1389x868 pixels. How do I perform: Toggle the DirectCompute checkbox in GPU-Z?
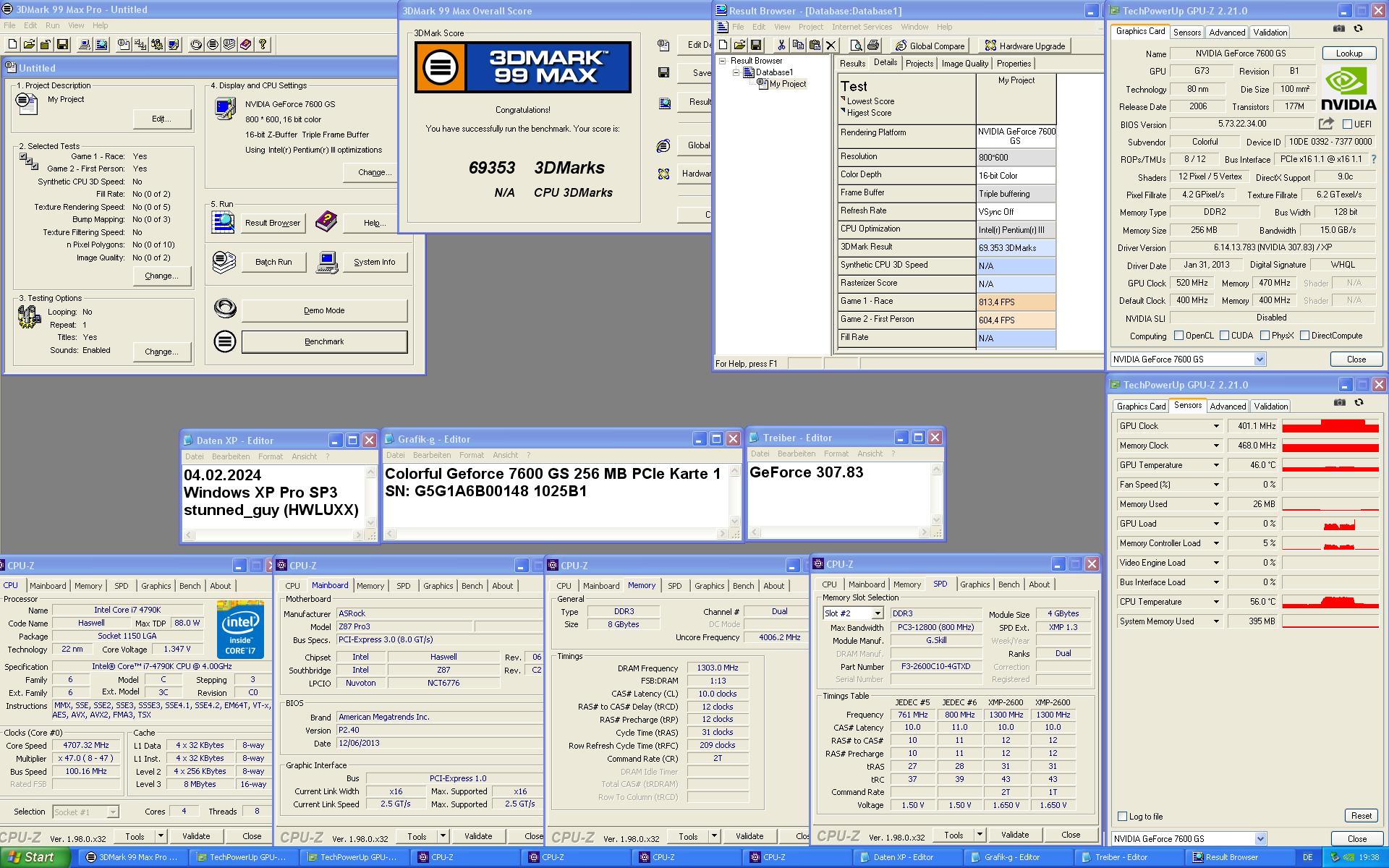point(1304,336)
